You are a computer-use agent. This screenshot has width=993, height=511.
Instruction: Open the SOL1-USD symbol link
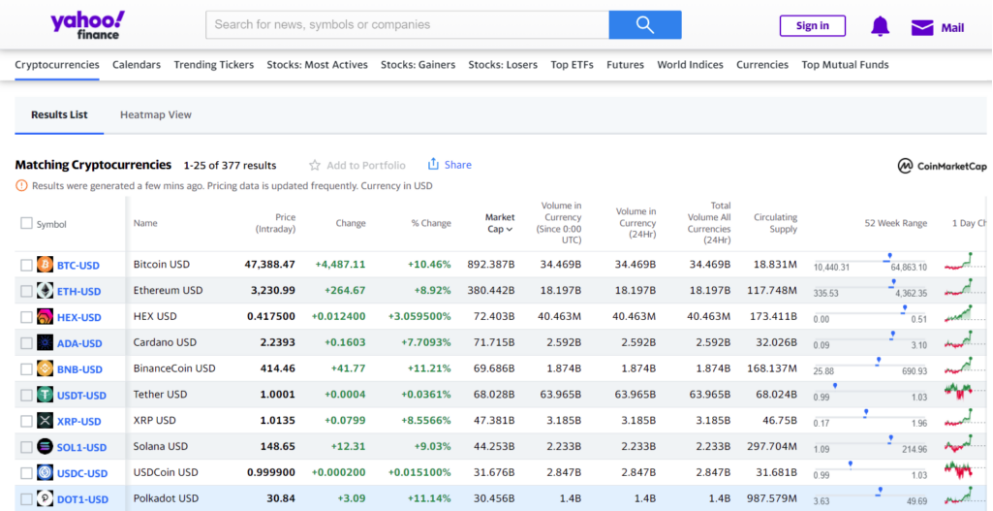click(82, 447)
